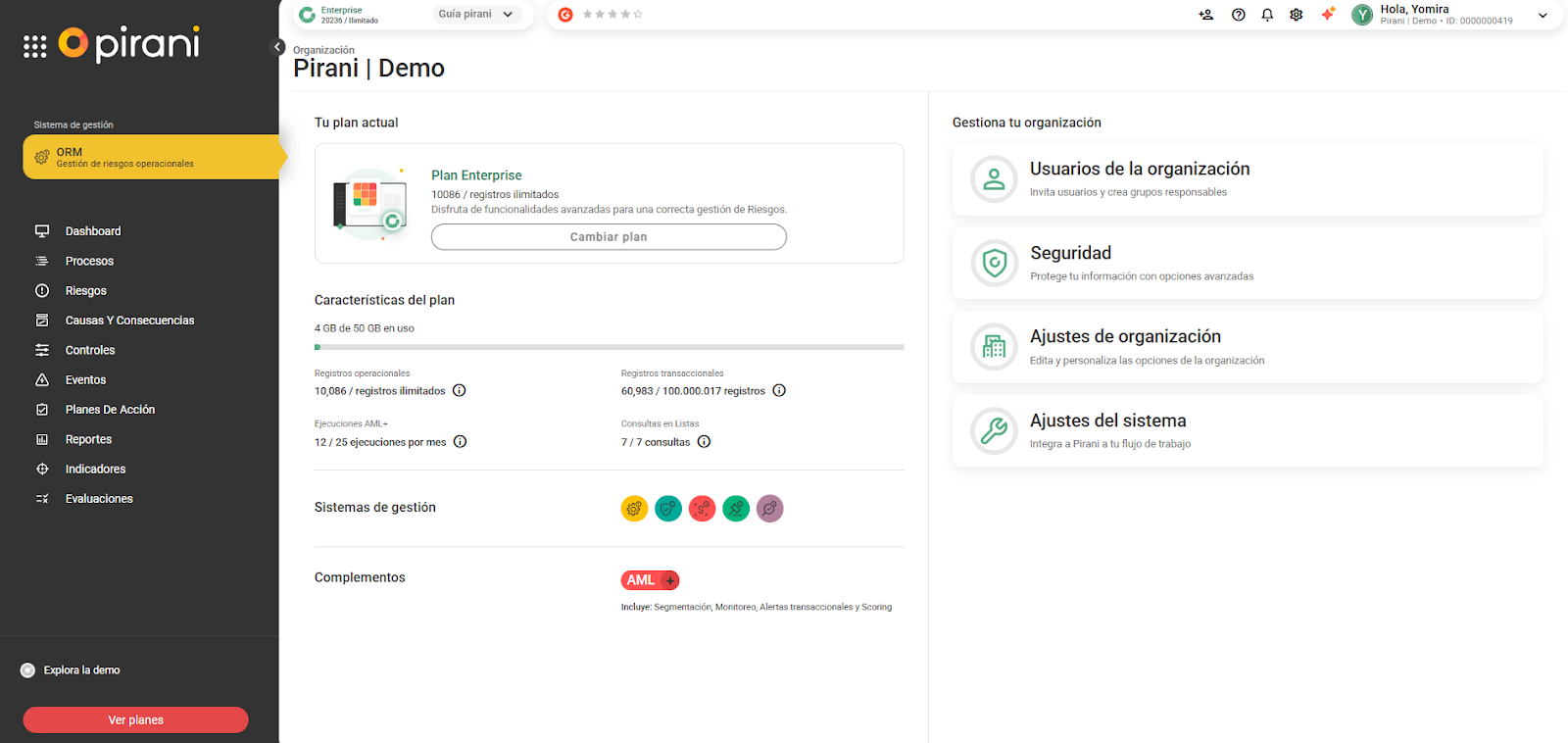Click the Cambiar plan button
Image resolution: width=1568 pixels, height=743 pixels.
[x=609, y=237]
